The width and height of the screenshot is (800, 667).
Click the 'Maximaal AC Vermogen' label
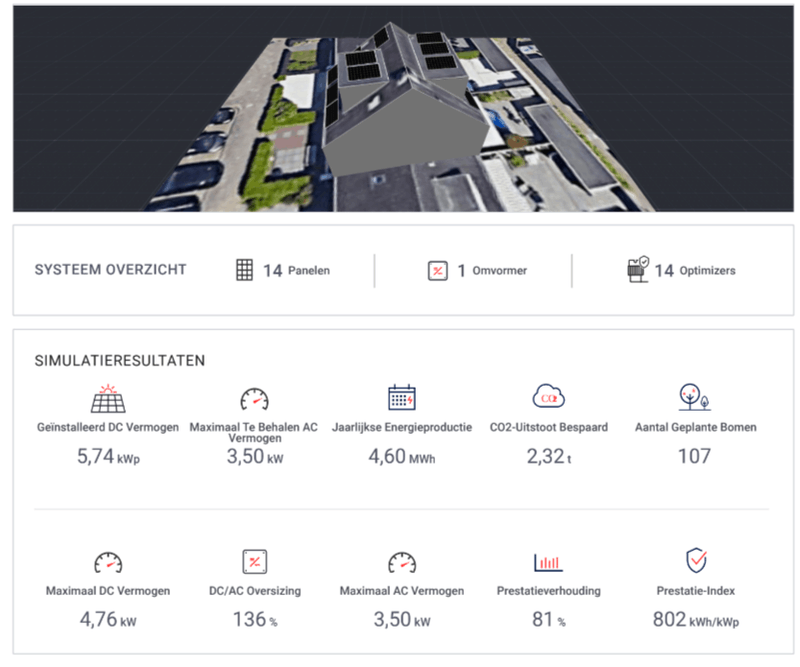click(x=402, y=591)
